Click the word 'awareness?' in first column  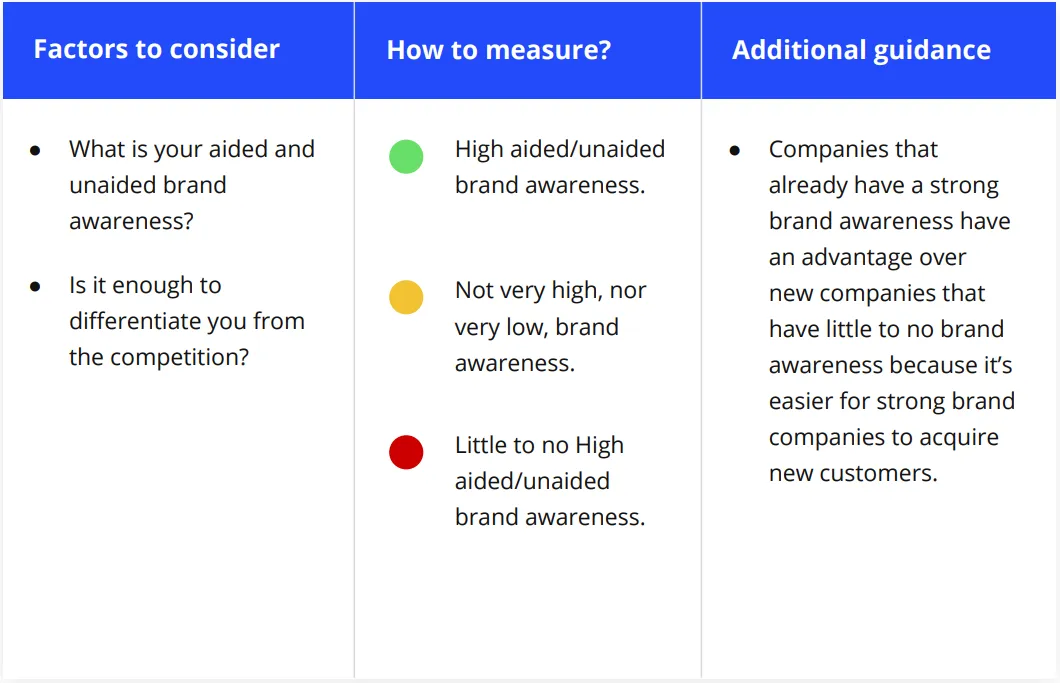131,220
